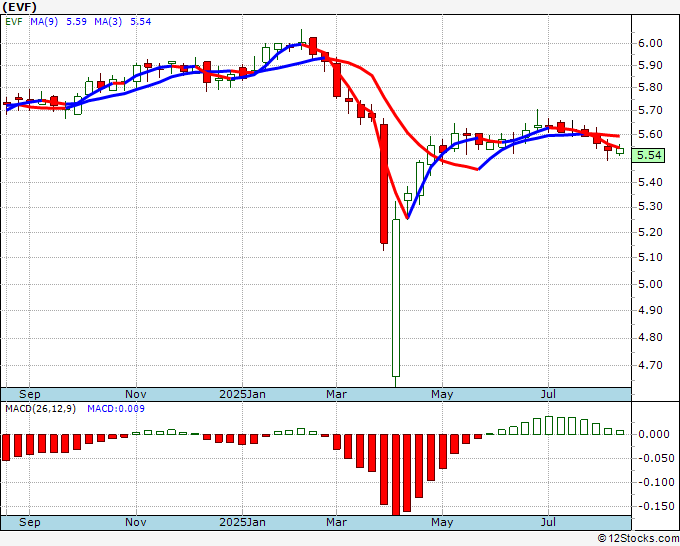The width and height of the screenshot is (680, 546).
Task: Click the 5.30 price axis label
Action: (650, 206)
